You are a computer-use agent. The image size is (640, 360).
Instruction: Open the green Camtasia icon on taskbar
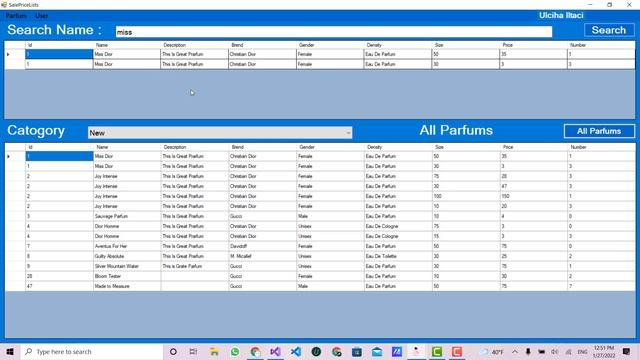[437, 351]
